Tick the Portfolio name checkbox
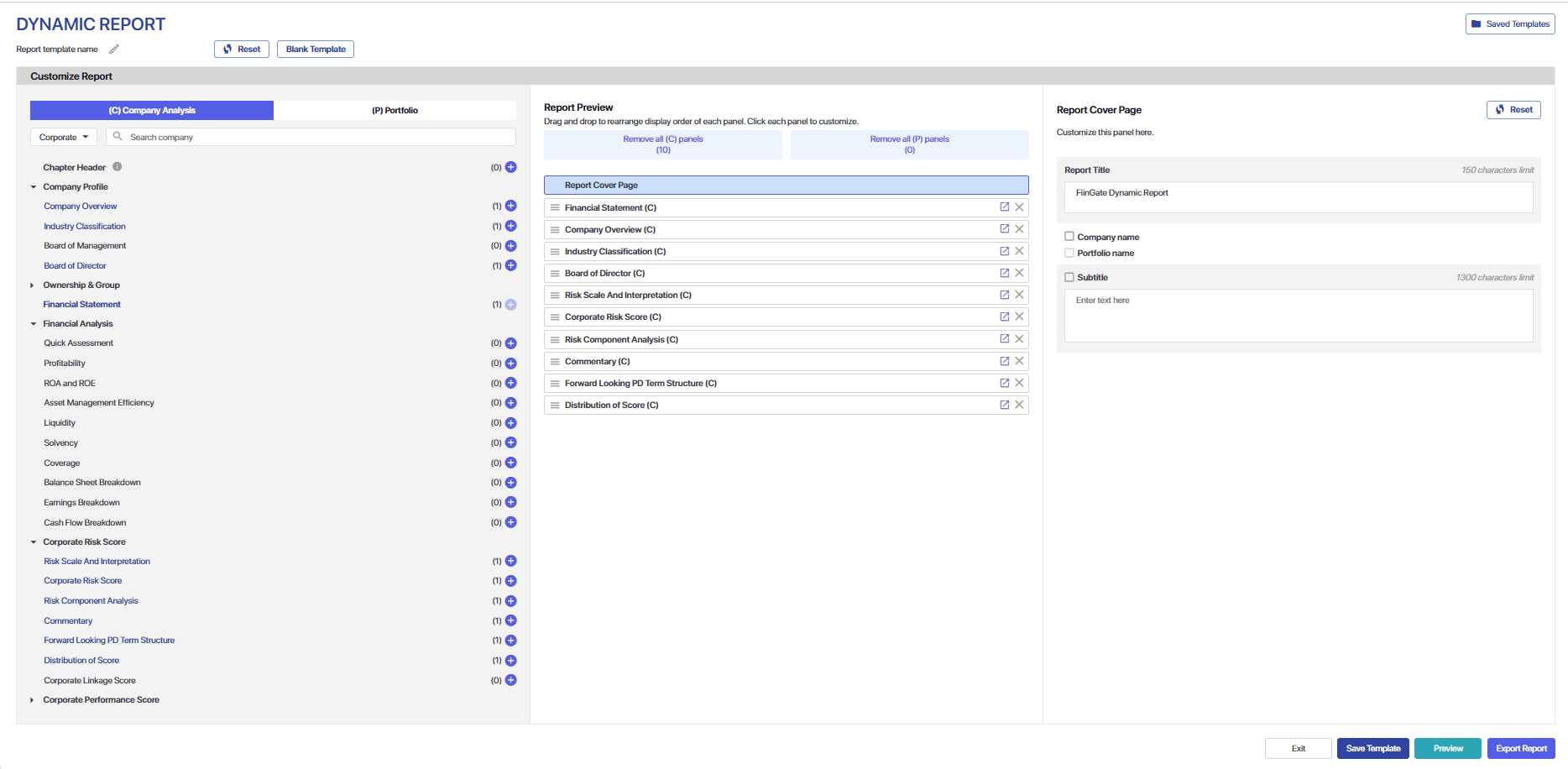Image resolution: width=1568 pixels, height=769 pixels. 1069,253
